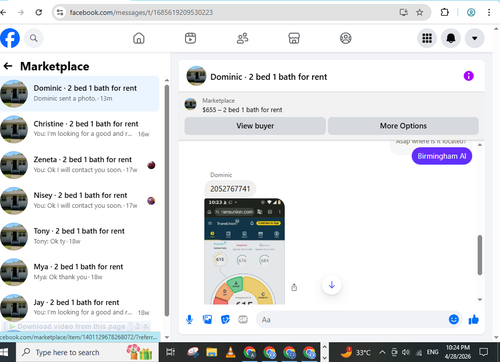Go to the Home feed icon
Screen dimensions: 500x362
click(139, 38)
